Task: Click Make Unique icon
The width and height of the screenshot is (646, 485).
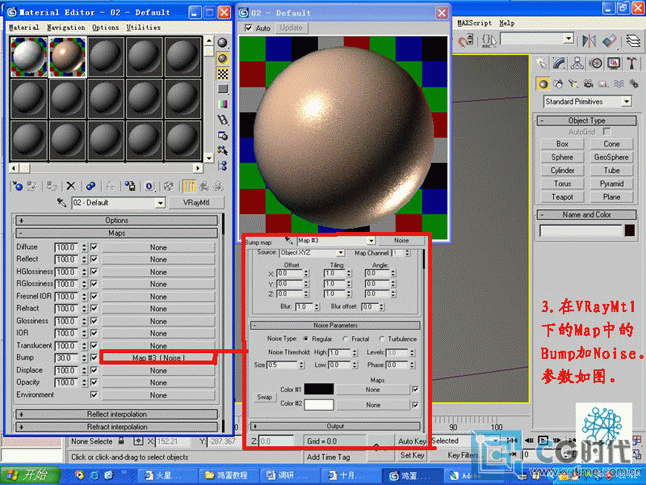Action: pos(110,186)
